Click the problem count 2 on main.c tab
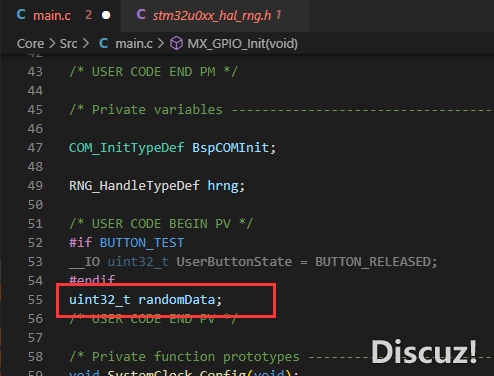Viewport: 494px width, 376px height. click(88, 15)
